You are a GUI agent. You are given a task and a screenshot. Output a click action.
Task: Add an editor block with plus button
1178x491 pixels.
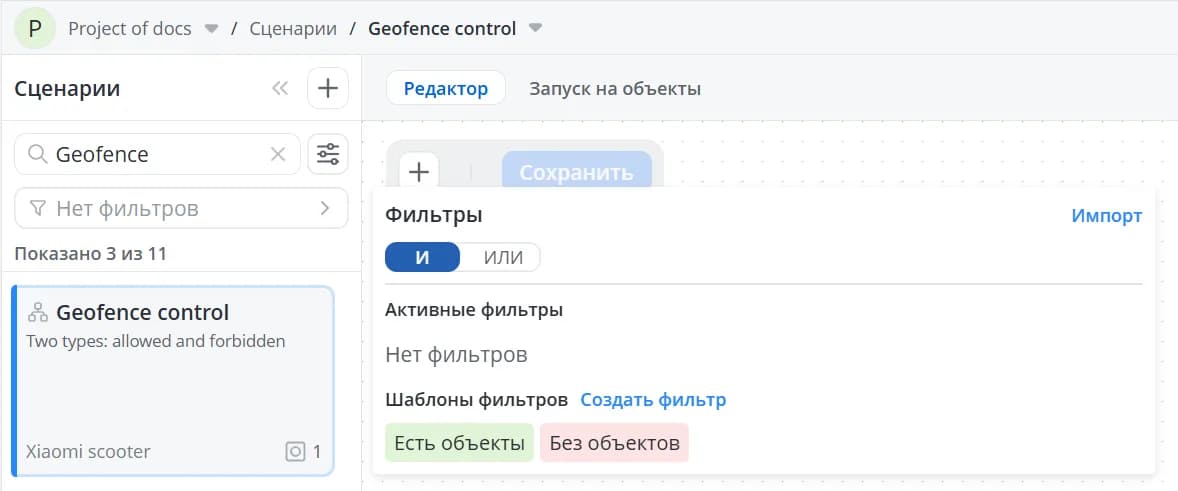tap(418, 172)
